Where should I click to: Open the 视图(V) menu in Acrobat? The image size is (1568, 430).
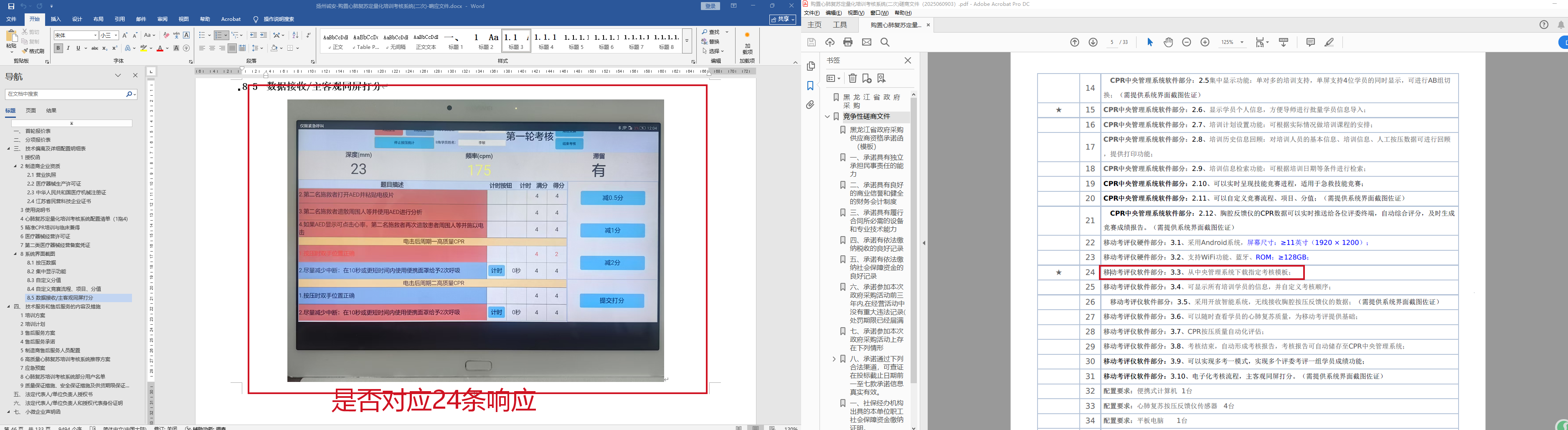tap(855, 13)
